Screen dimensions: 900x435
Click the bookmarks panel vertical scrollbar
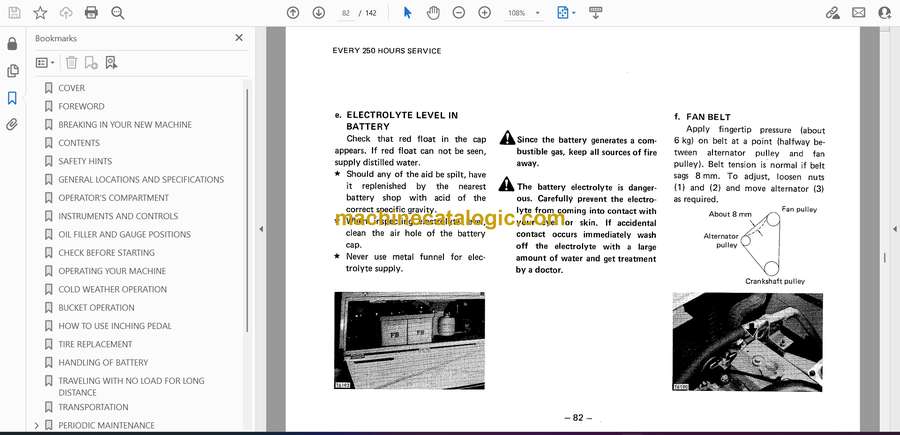(247, 210)
